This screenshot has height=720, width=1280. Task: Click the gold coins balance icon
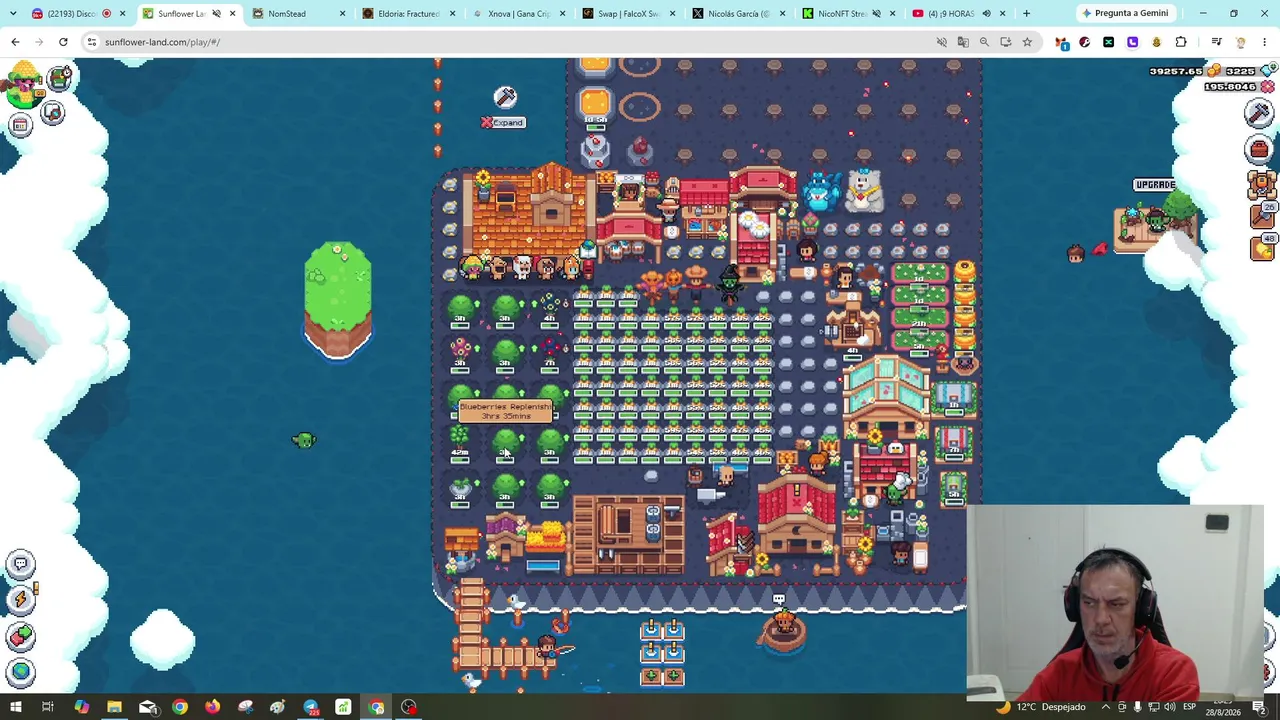1214,71
